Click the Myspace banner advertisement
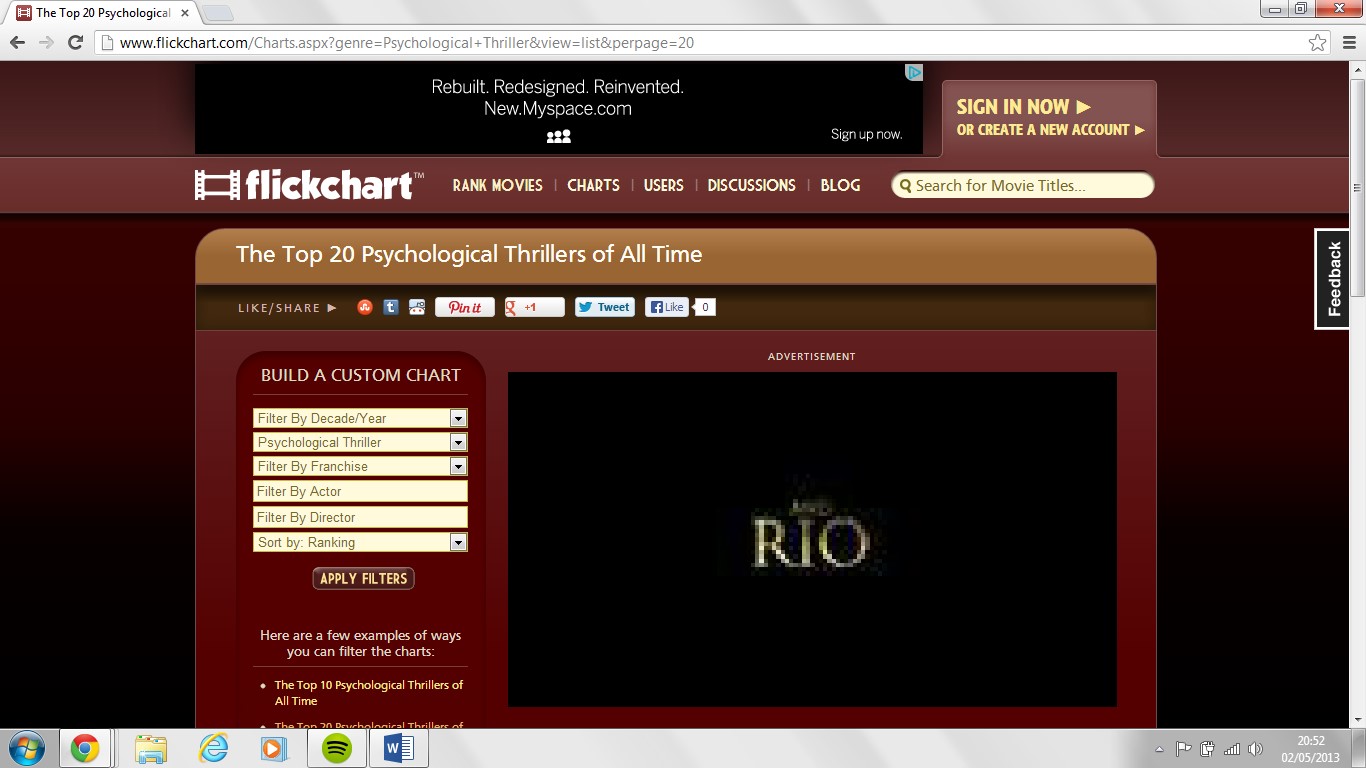 tap(559, 108)
